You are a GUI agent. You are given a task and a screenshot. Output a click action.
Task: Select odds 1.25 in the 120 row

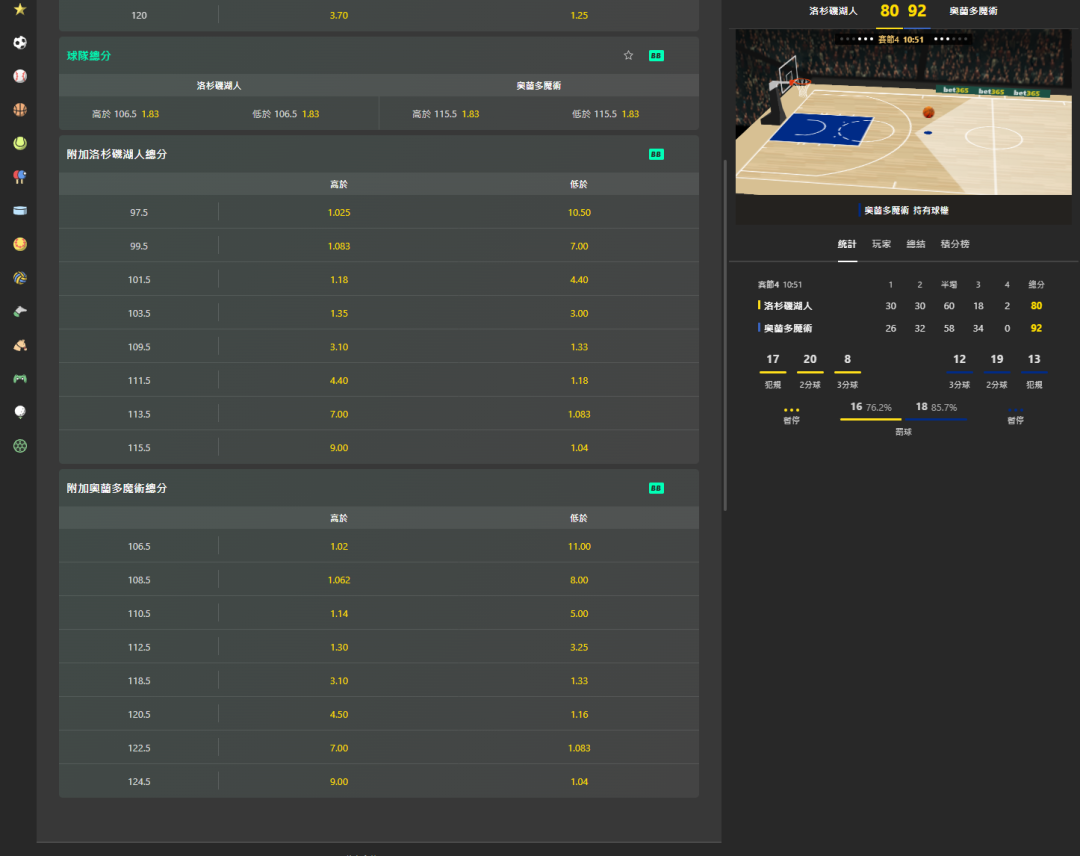click(x=579, y=15)
